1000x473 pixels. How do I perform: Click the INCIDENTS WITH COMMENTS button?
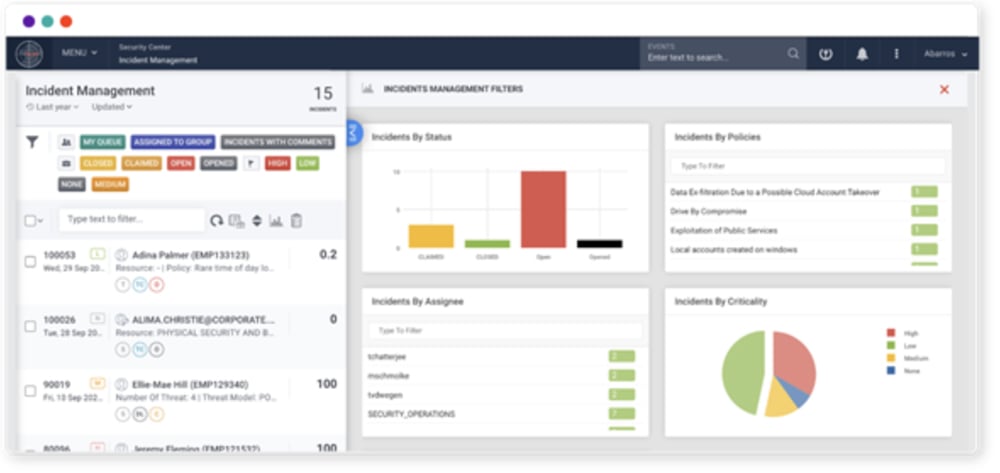(x=277, y=142)
